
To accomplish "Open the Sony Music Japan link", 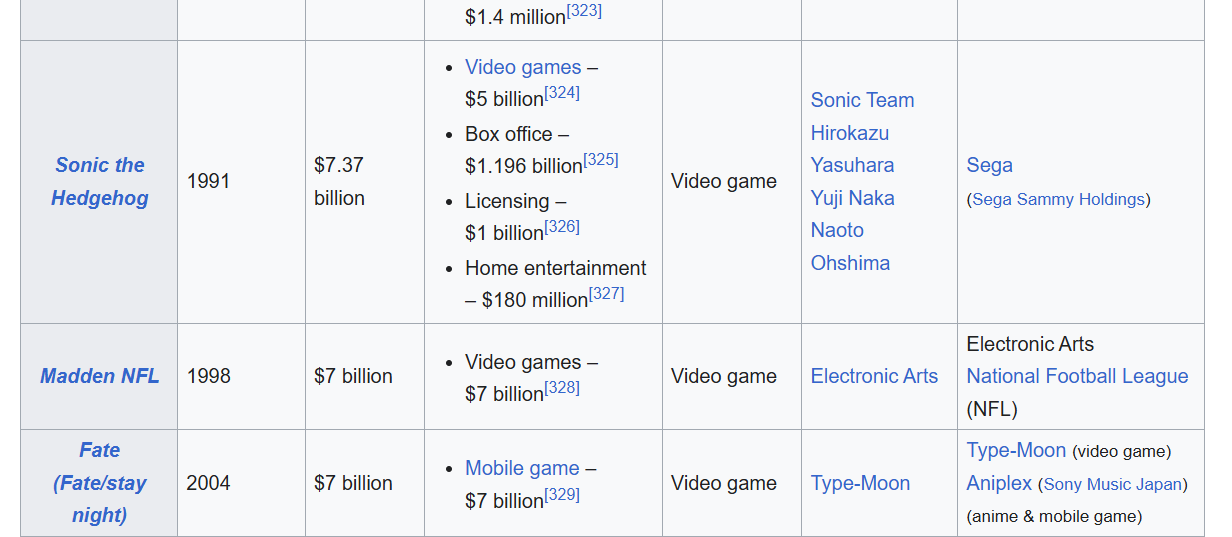I will click(1112, 484).
